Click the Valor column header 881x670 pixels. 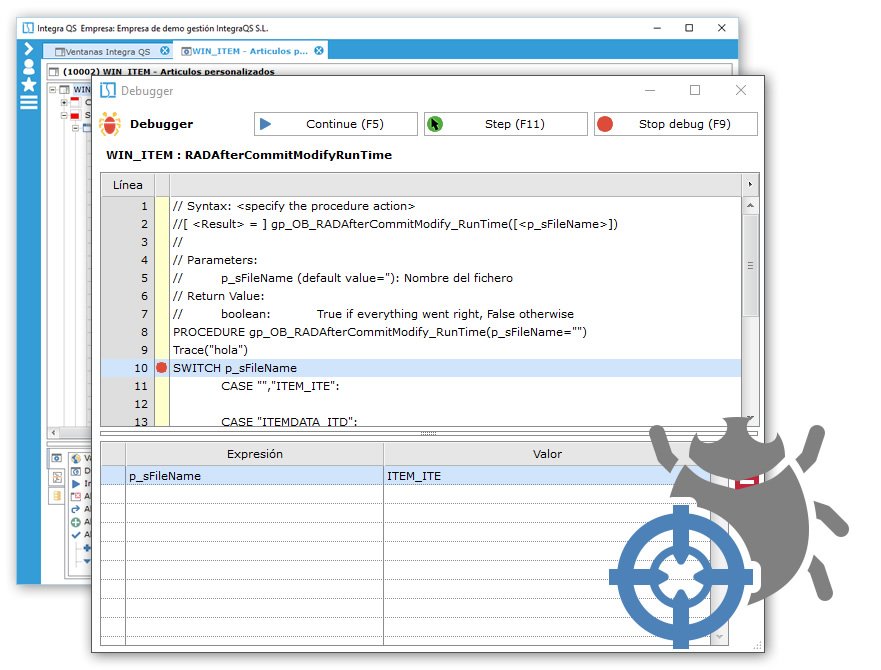(x=547, y=454)
